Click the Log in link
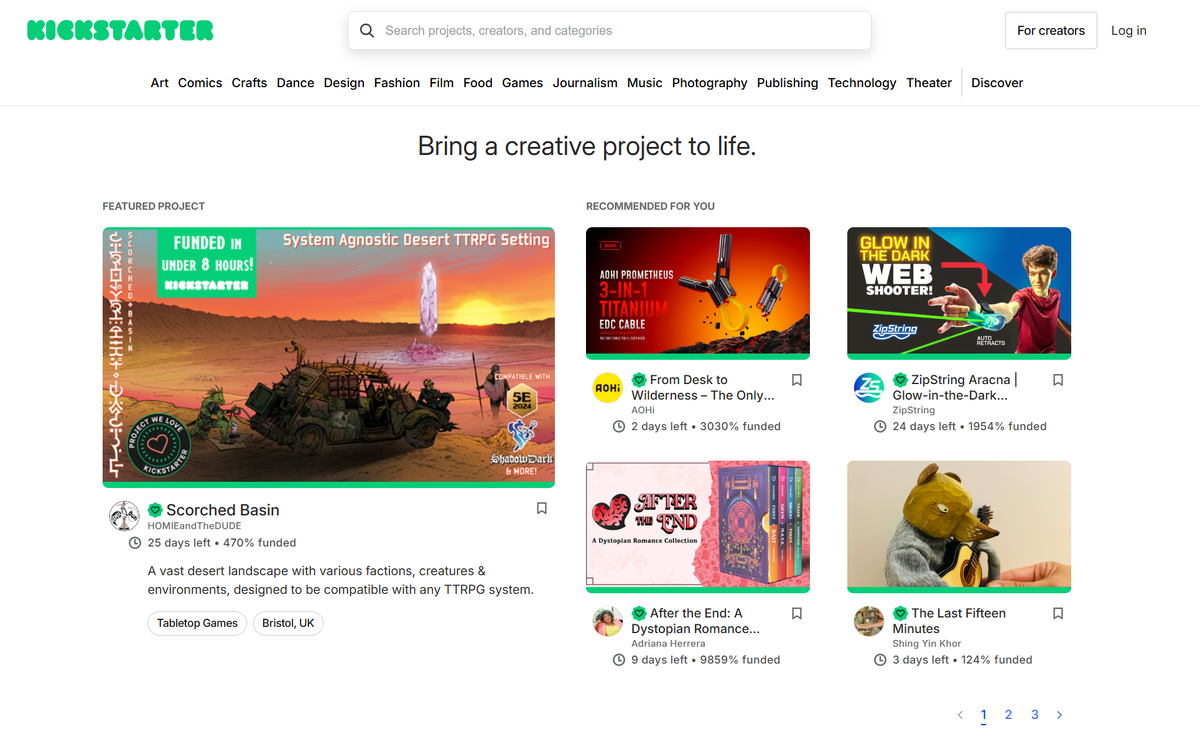This screenshot has height=742, width=1200. point(1129,31)
